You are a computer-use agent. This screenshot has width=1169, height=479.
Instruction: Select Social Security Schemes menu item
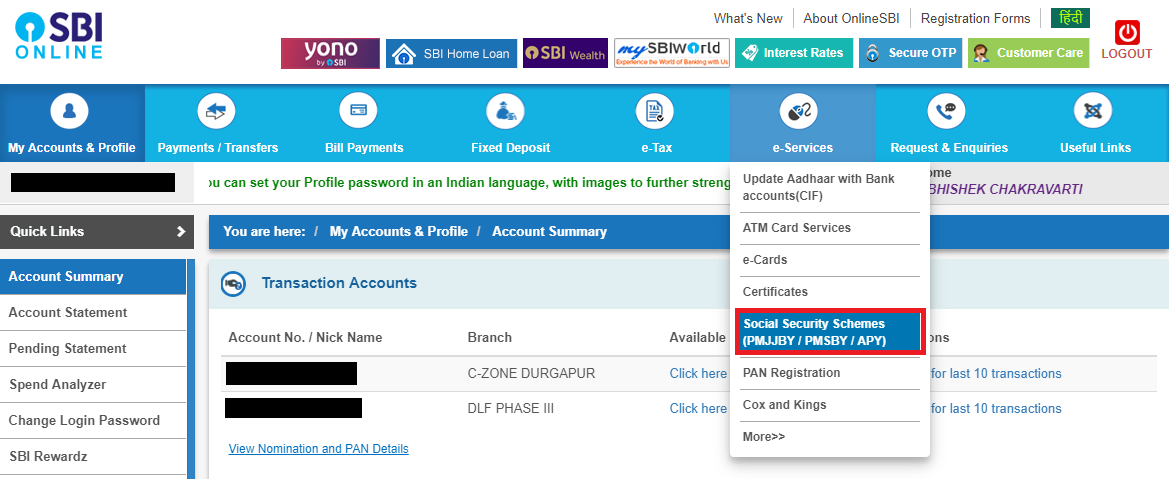[x=830, y=332]
